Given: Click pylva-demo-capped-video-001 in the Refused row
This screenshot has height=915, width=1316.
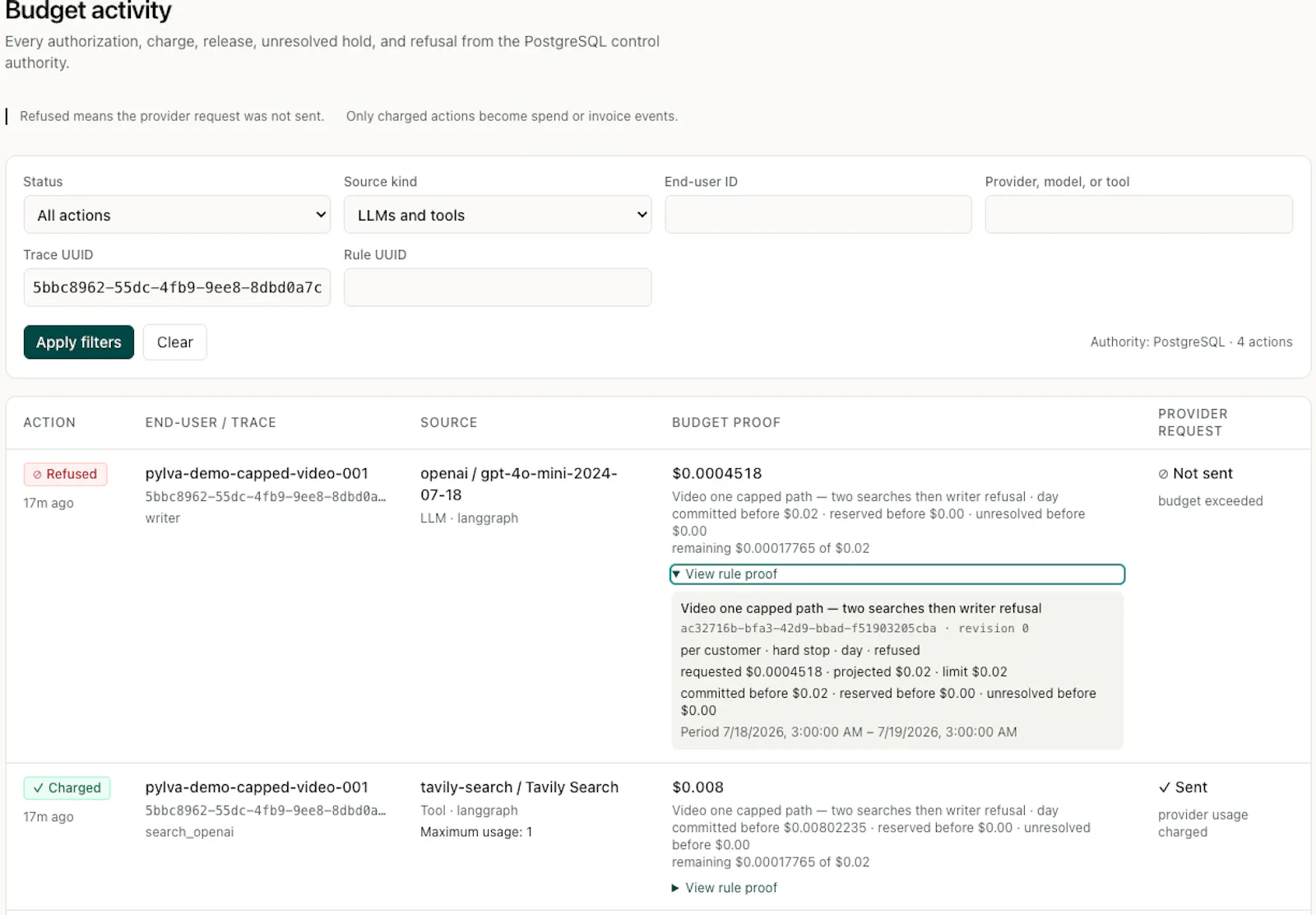Looking at the screenshot, I should pyautogui.click(x=257, y=473).
